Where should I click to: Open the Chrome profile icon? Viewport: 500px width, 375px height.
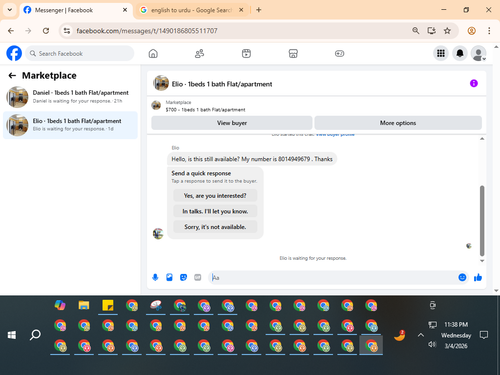pyautogui.click(x=471, y=31)
